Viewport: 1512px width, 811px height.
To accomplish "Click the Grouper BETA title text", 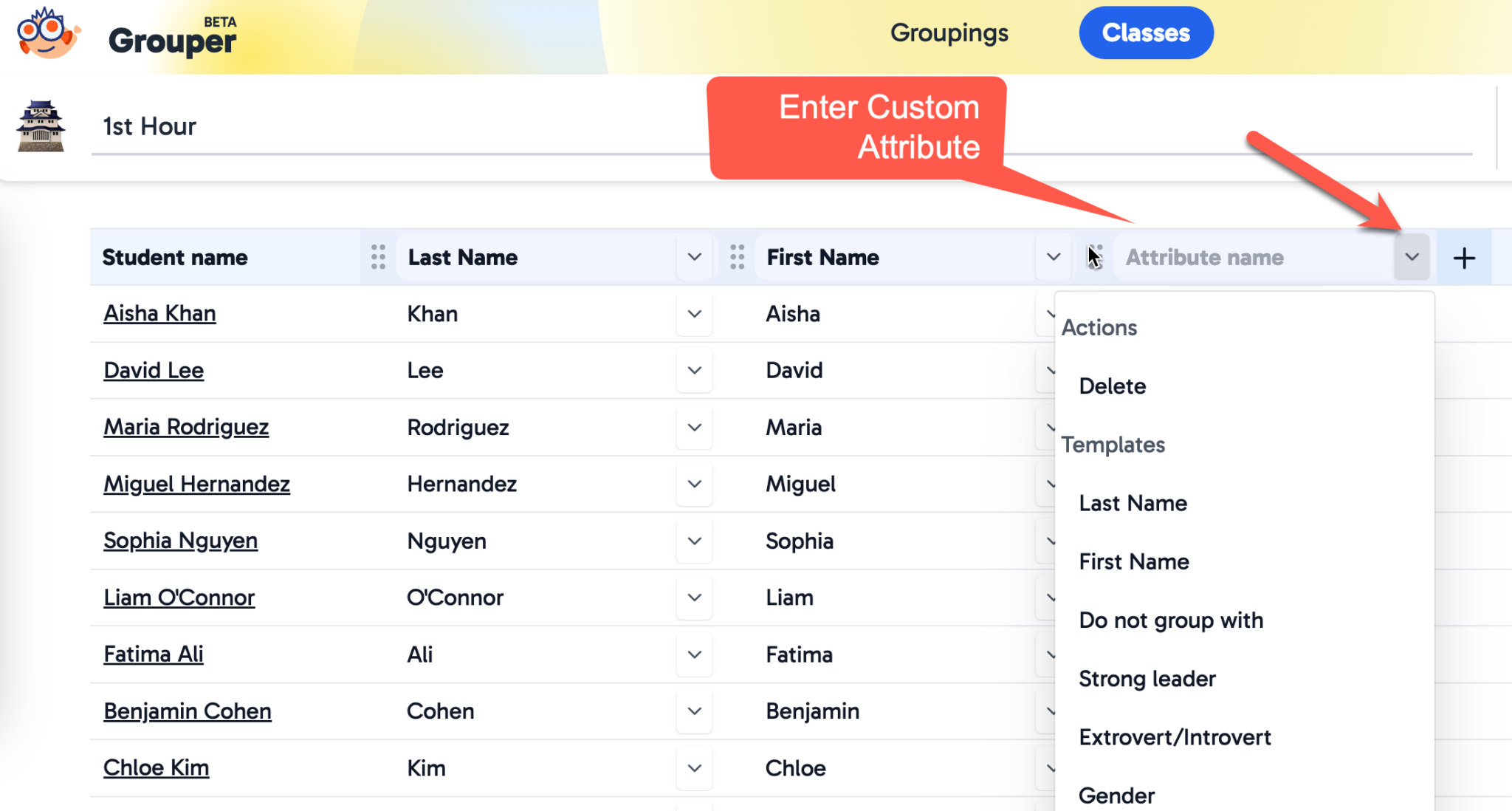I will tap(173, 38).
